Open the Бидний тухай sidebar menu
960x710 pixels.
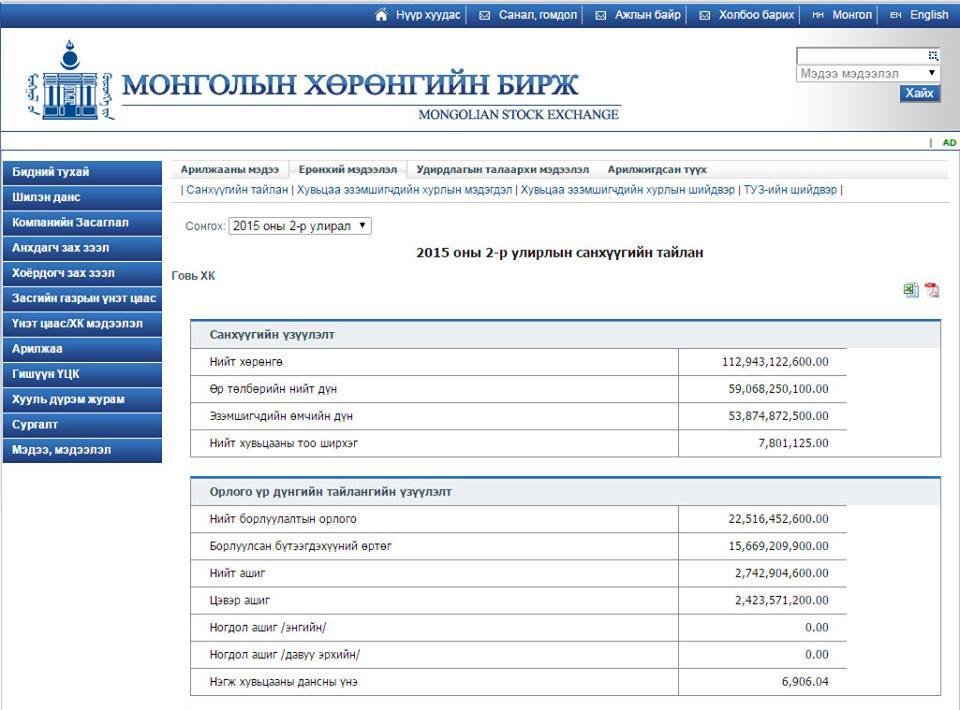[x=83, y=172]
